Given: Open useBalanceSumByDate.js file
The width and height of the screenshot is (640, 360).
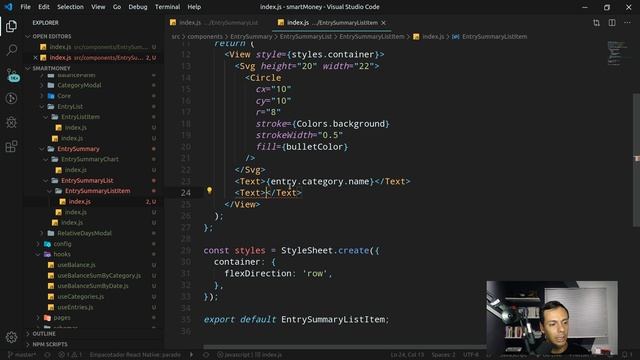Looking at the screenshot, I should (x=94, y=286).
